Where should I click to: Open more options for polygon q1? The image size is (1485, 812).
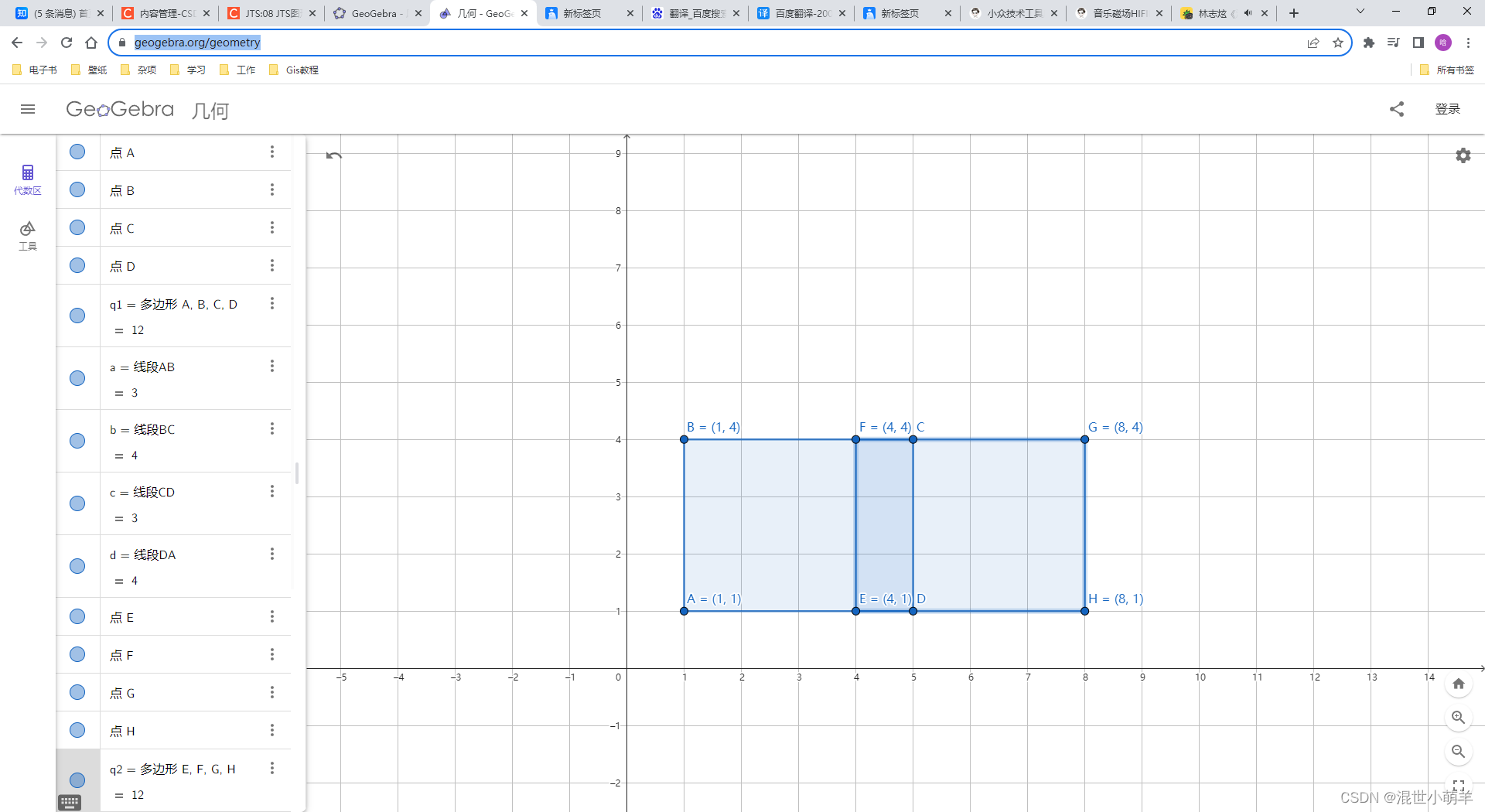click(x=272, y=303)
